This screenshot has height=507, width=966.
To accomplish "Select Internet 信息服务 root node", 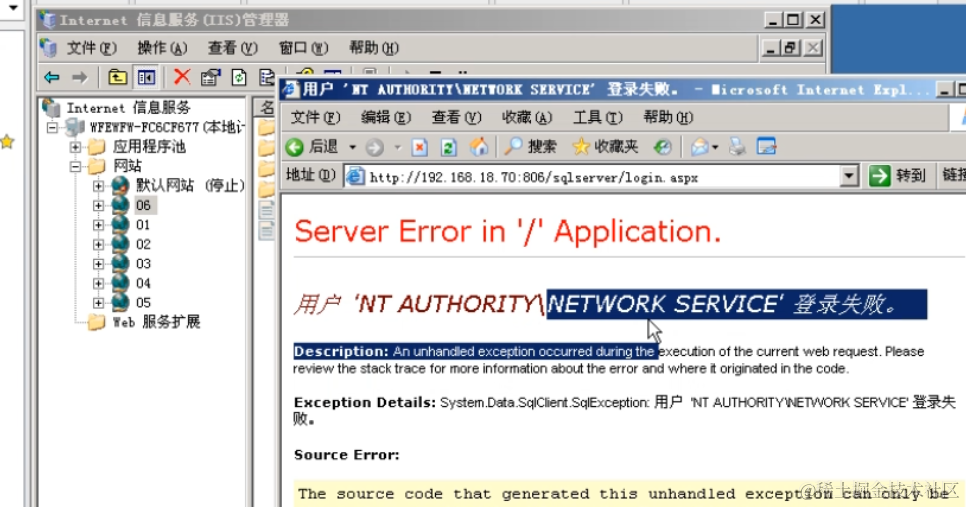I will tap(129, 108).
